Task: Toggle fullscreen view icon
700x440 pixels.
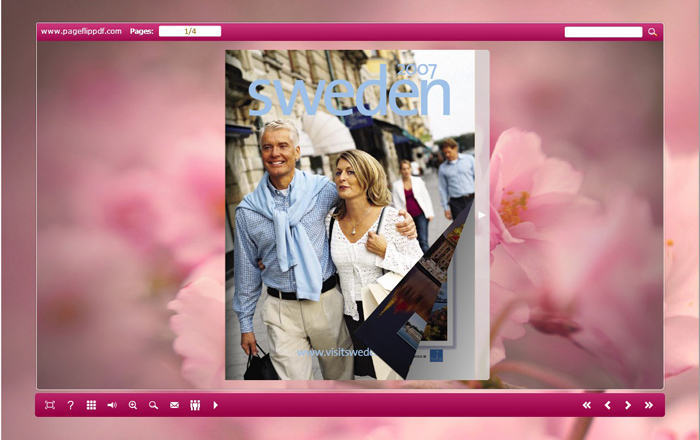Action: coord(50,405)
